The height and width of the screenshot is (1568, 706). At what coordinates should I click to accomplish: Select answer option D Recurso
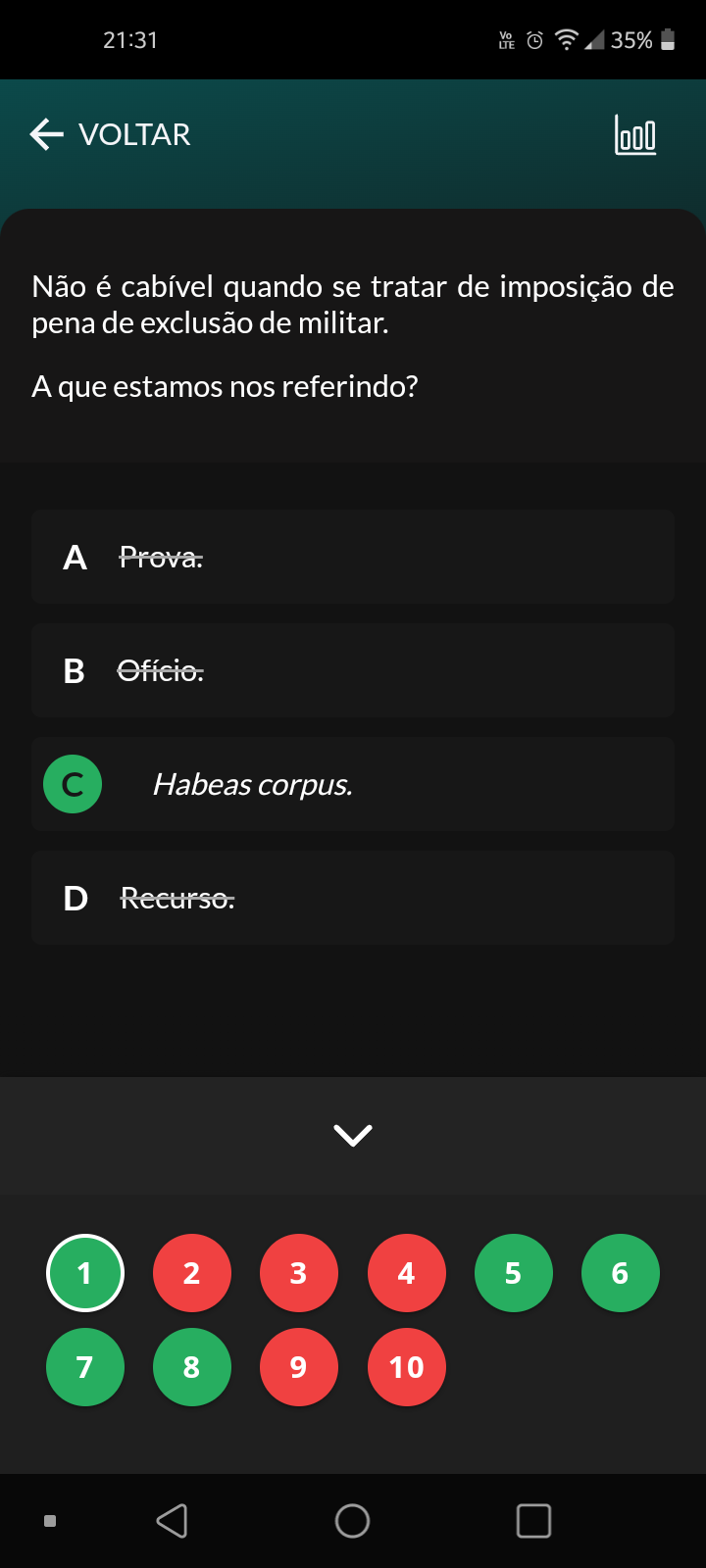(353, 898)
